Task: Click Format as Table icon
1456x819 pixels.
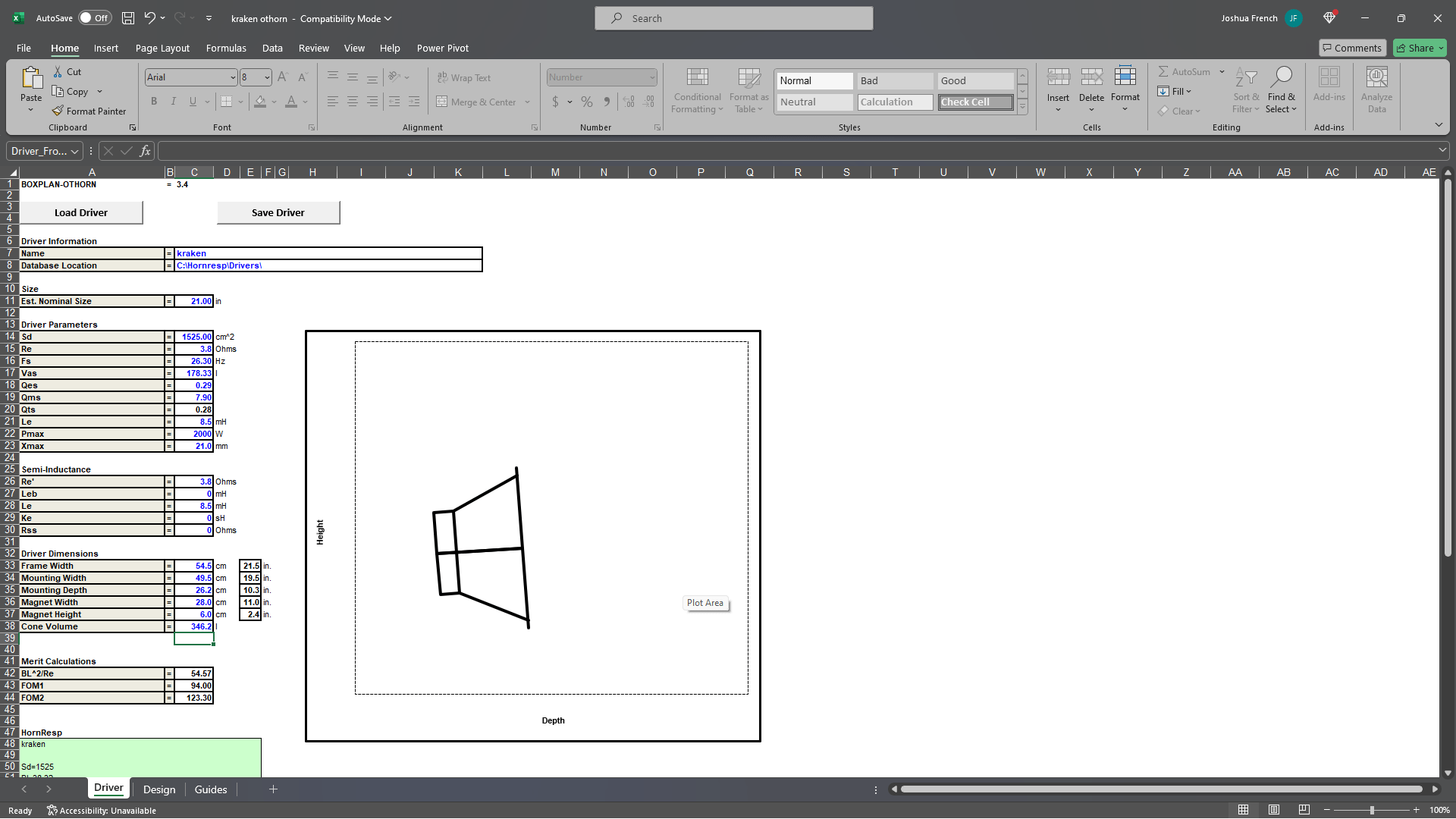Action: coord(748,91)
